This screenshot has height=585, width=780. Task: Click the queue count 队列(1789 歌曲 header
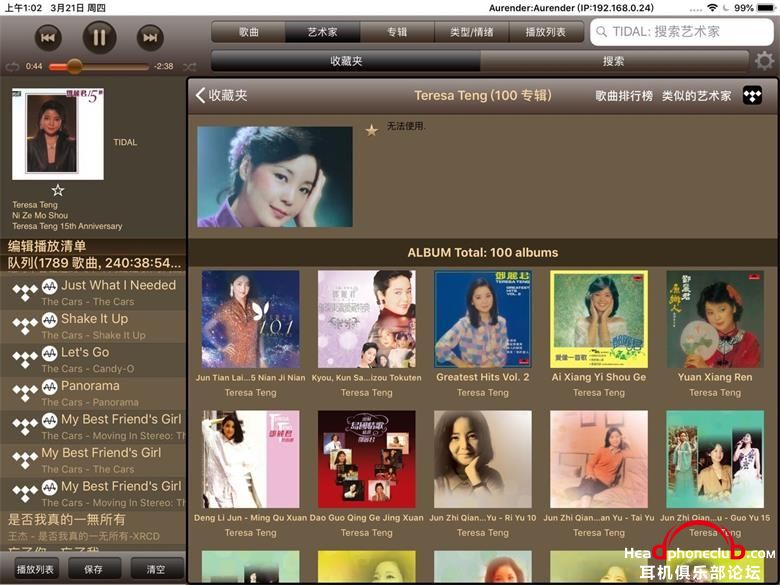click(94, 263)
